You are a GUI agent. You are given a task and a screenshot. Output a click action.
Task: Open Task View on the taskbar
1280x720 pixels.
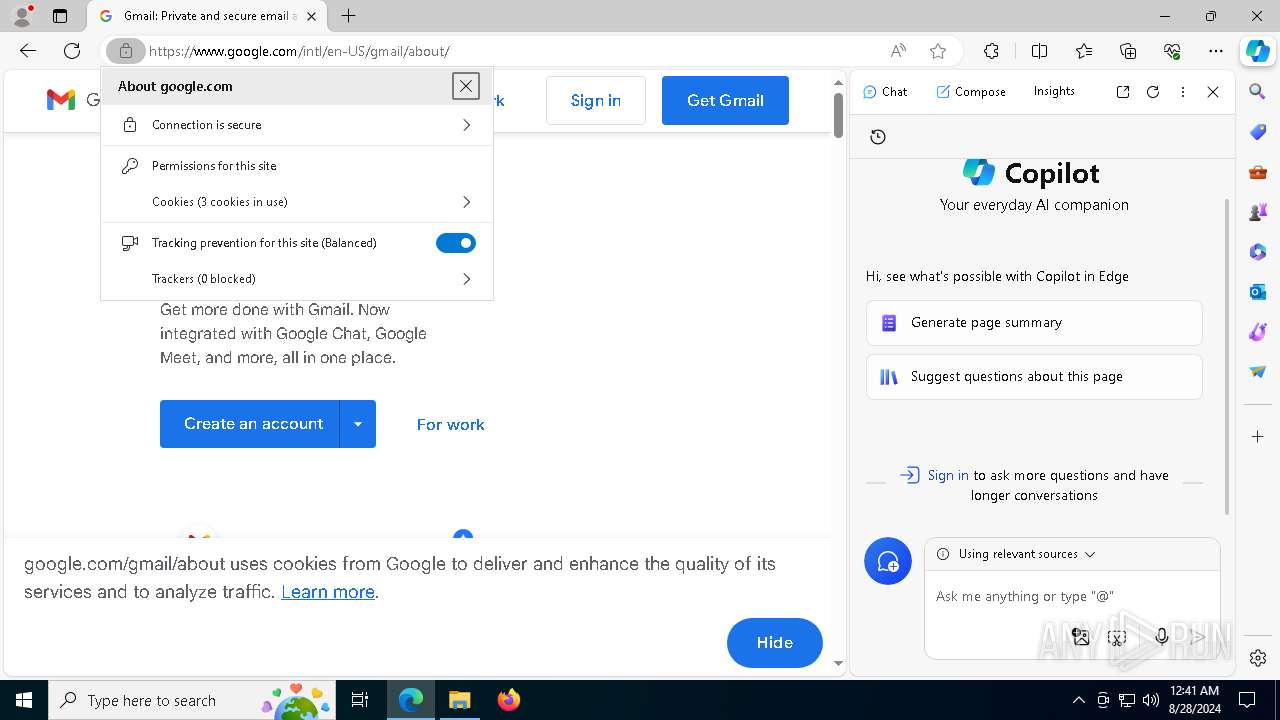click(x=361, y=700)
